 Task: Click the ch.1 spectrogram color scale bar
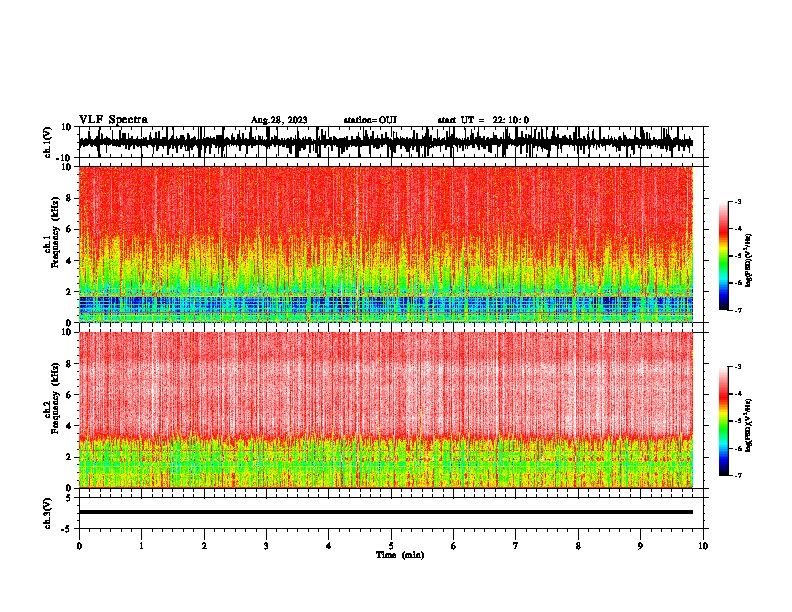click(x=723, y=256)
